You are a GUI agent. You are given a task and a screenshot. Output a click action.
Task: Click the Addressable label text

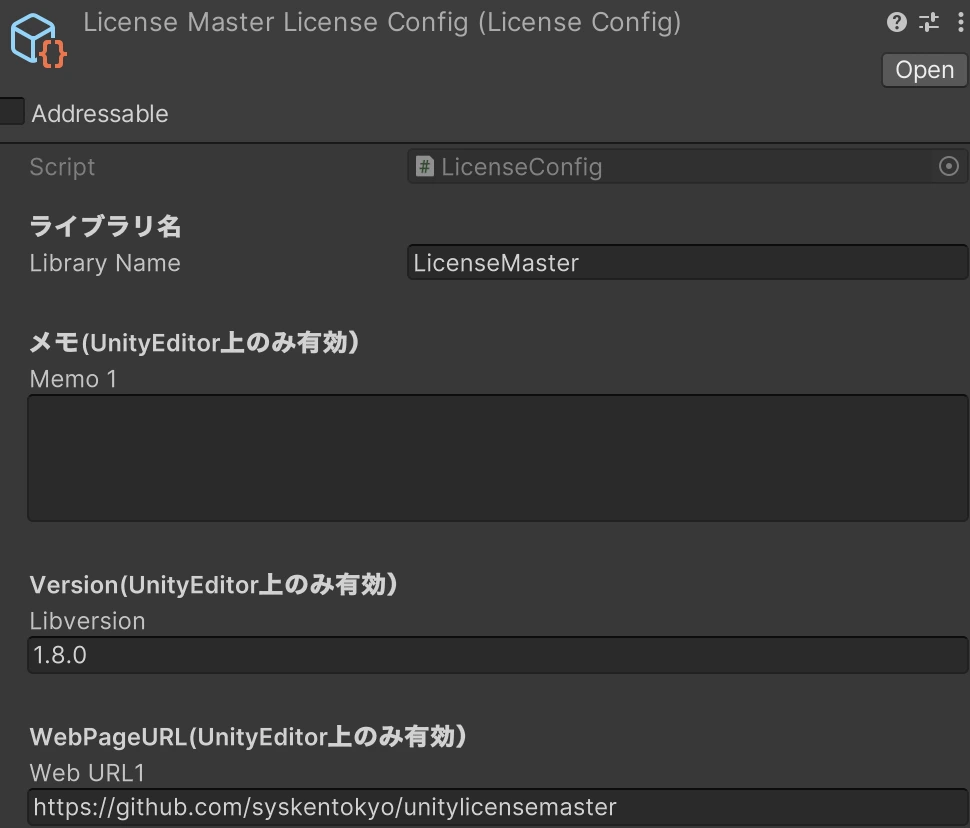[100, 114]
